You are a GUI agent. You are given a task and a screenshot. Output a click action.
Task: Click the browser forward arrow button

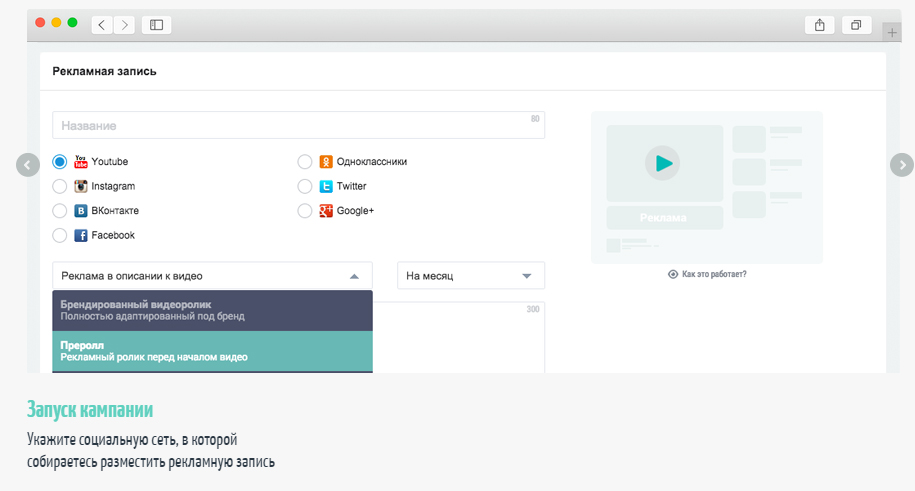[x=125, y=25]
